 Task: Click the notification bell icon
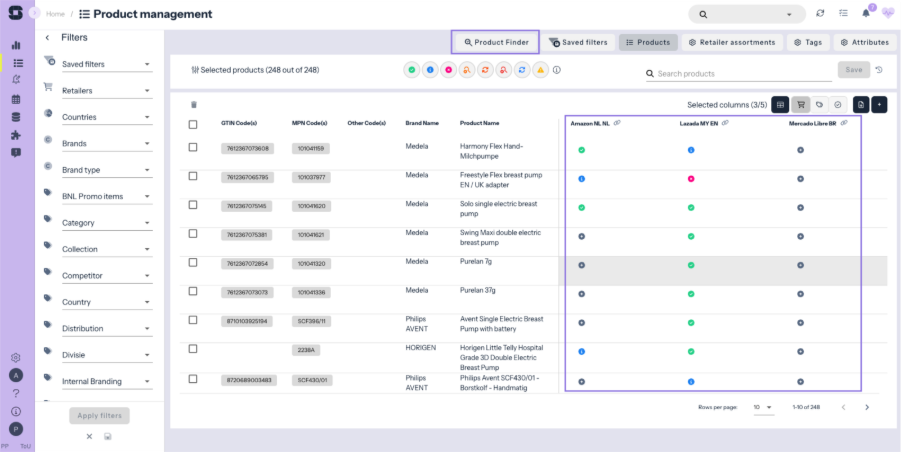pyautogui.click(x=864, y=14)
